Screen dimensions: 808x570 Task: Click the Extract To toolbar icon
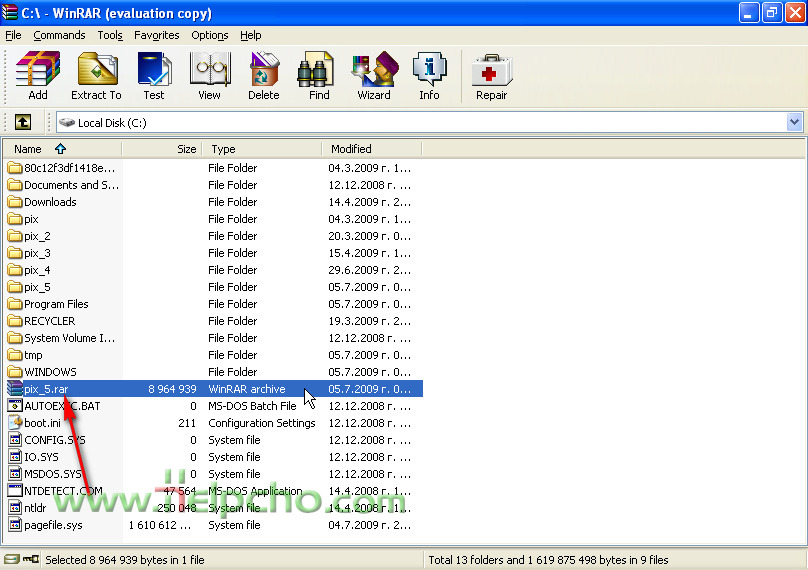tap(97, 69)
